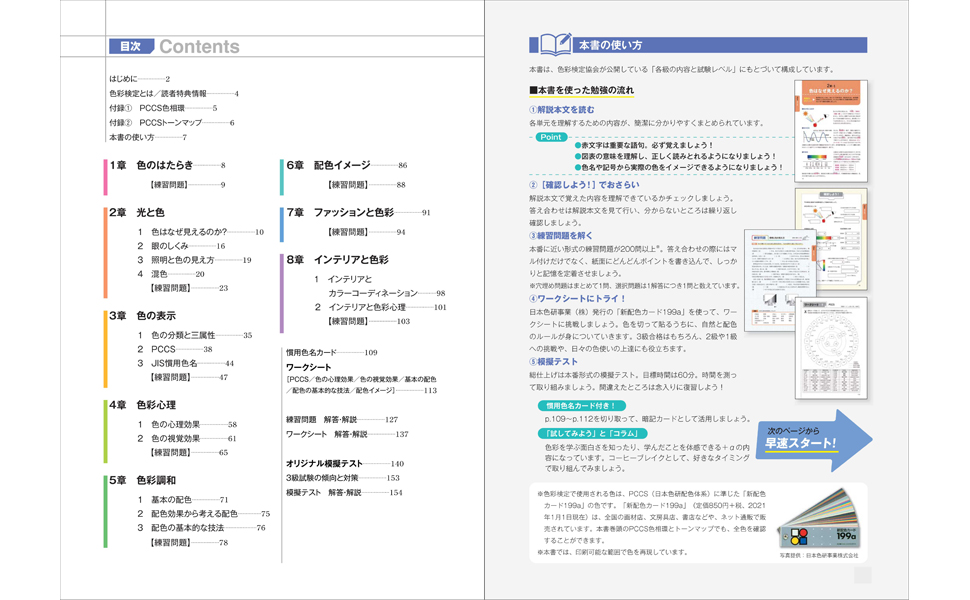Switch to the Contents page tab
The height and width of the screenshot is (600, 970).
201,44
